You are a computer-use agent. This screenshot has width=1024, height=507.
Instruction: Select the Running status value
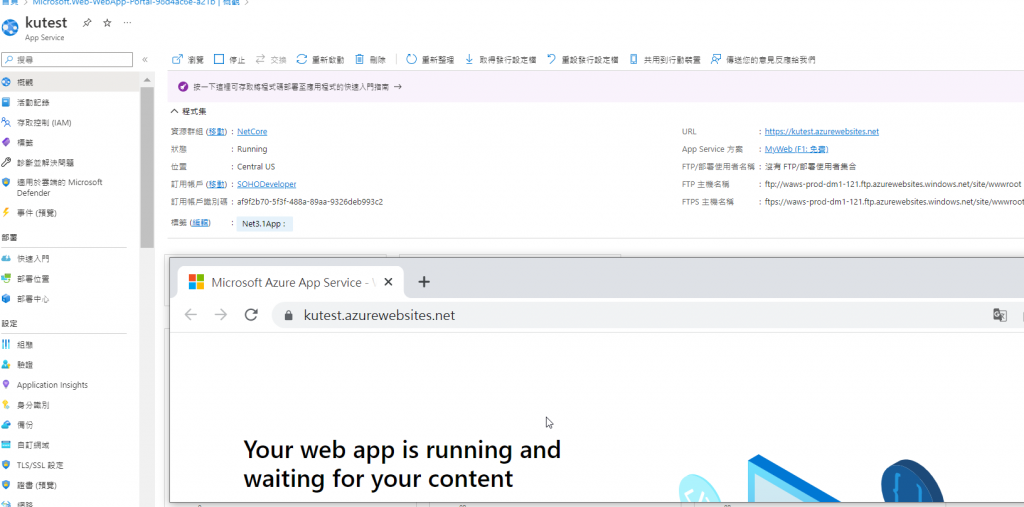pyautogui.click(x=252, y=149)
